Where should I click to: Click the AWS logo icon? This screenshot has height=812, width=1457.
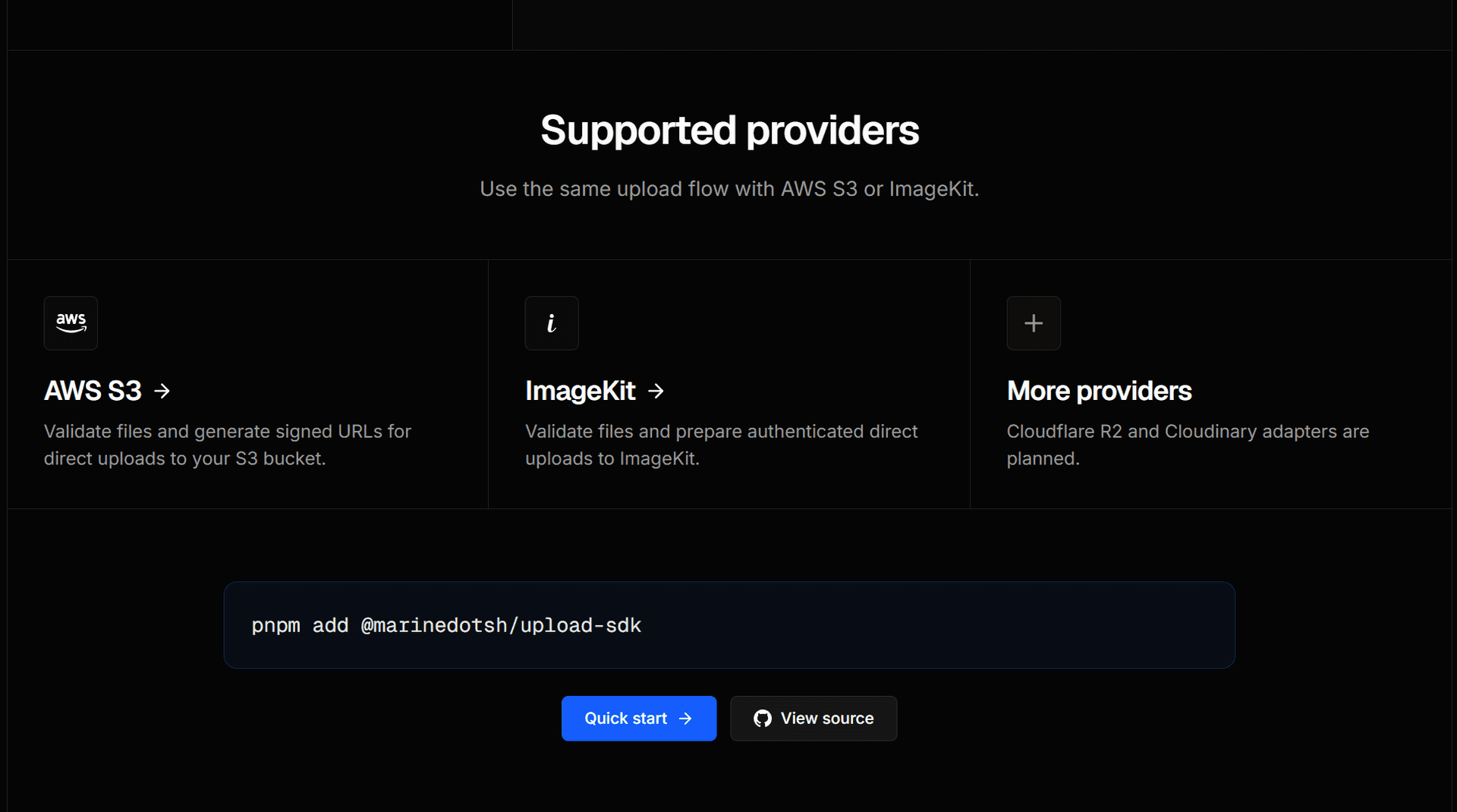(x=71, y=323)
